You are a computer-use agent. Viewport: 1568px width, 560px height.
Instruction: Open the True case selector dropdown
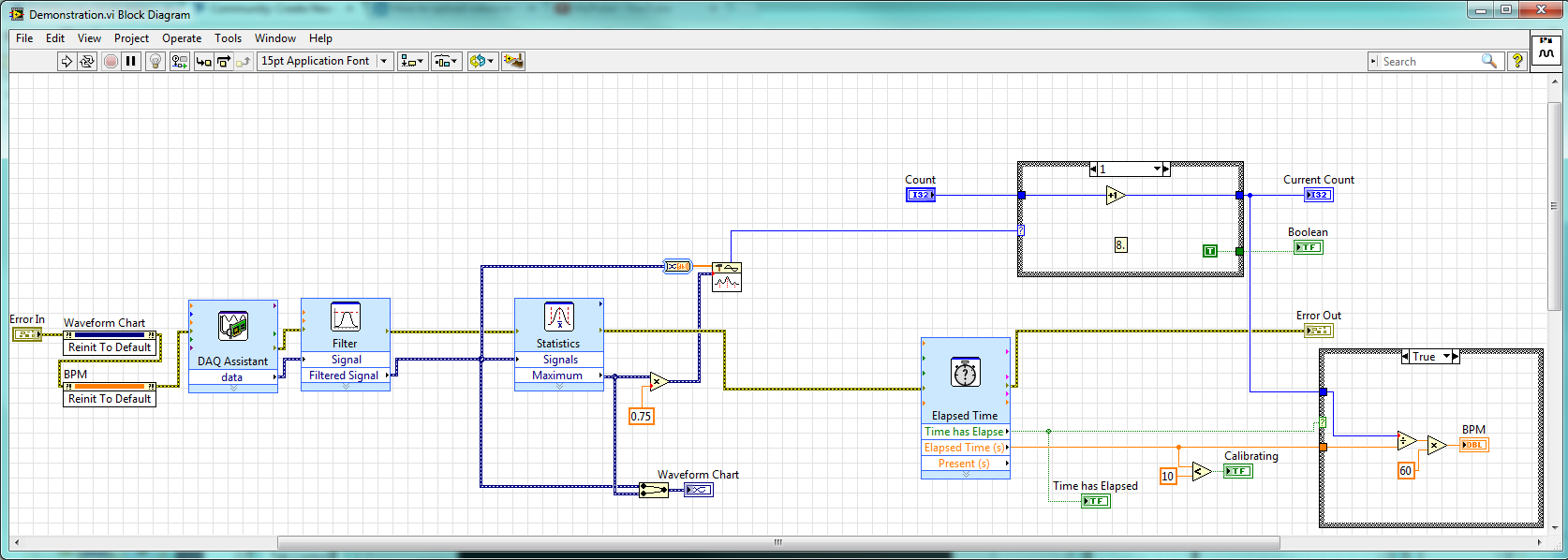tap(1447, 357)
